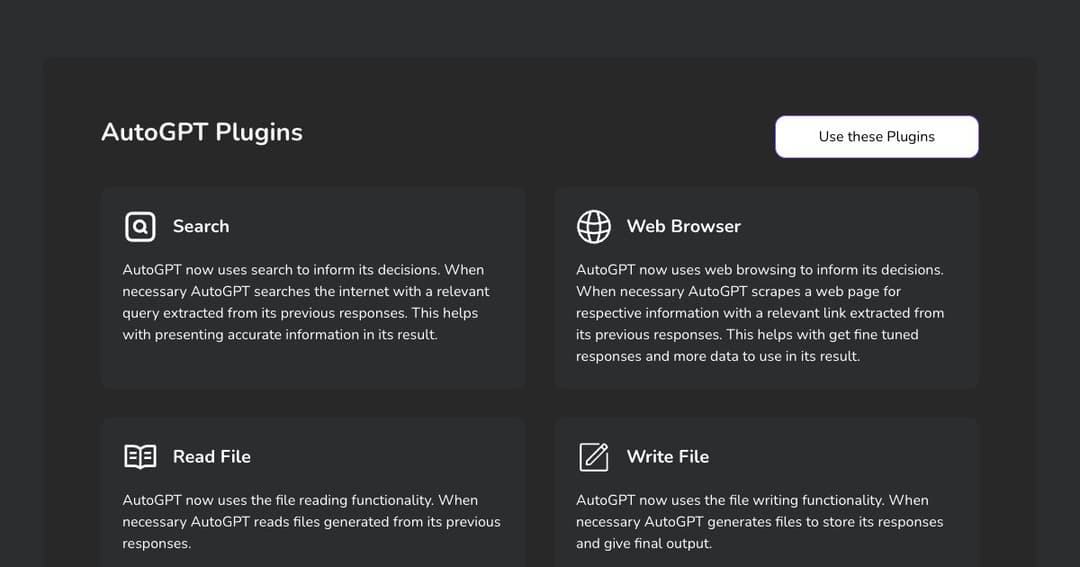Screen dimensions: 1080x567
Task: Click the Read File plugin title
Action: [211, 457]
